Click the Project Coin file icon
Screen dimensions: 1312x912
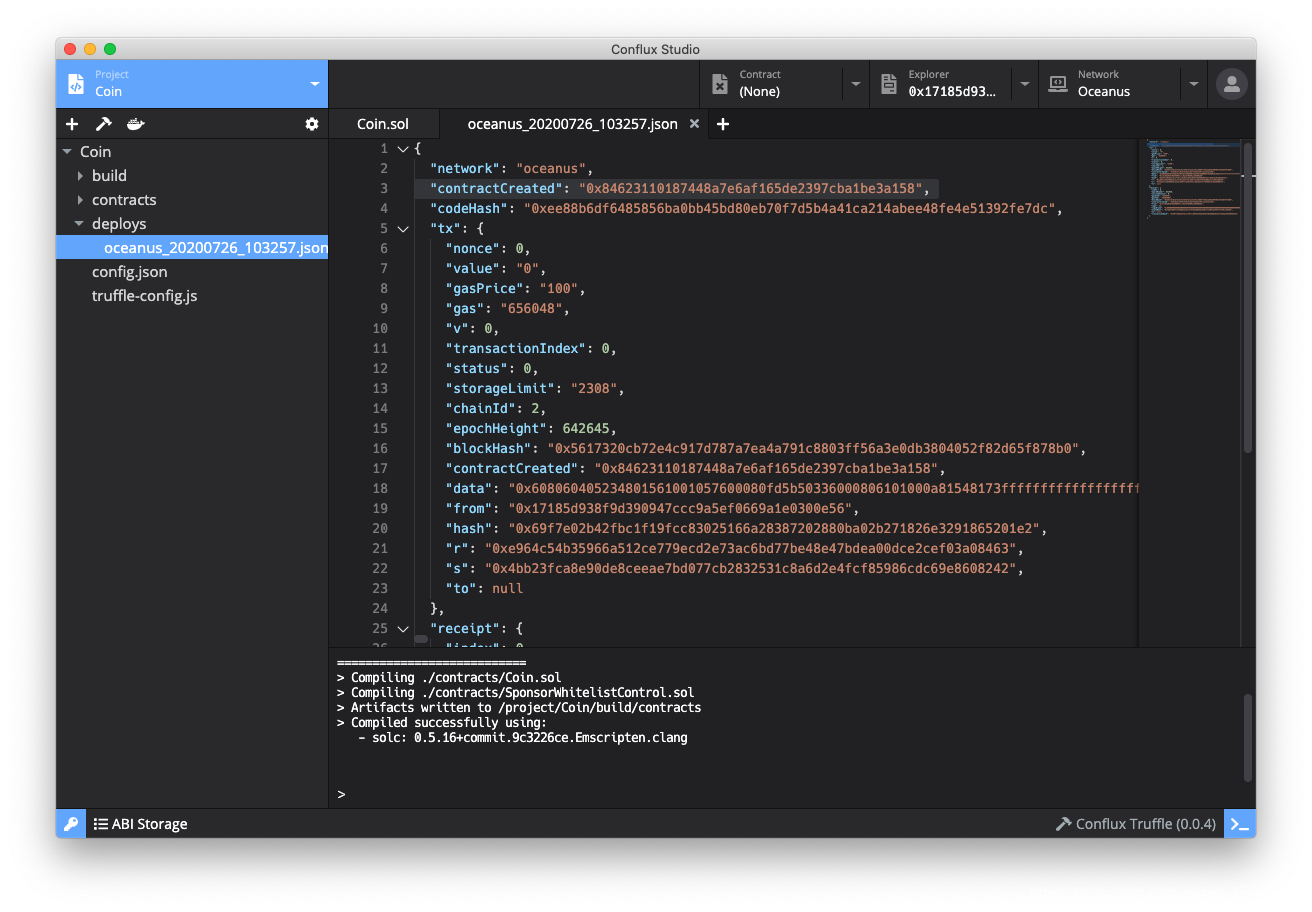point(76,84)
